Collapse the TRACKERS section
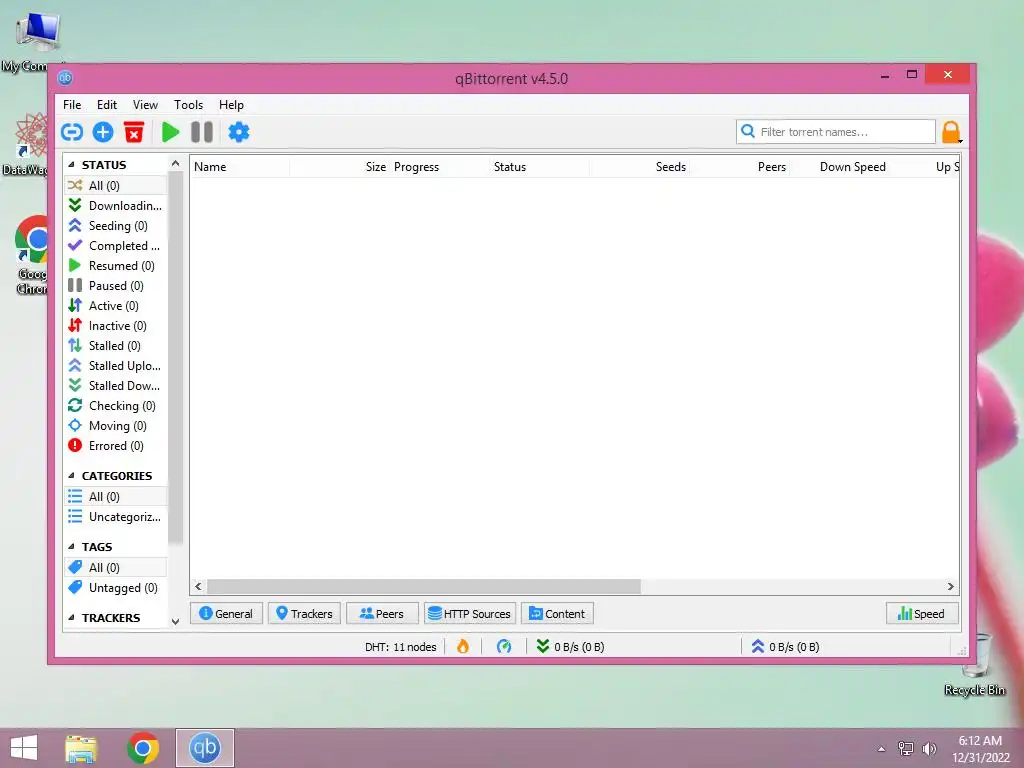Screen dimensions: 1024x768 point(71,617)
